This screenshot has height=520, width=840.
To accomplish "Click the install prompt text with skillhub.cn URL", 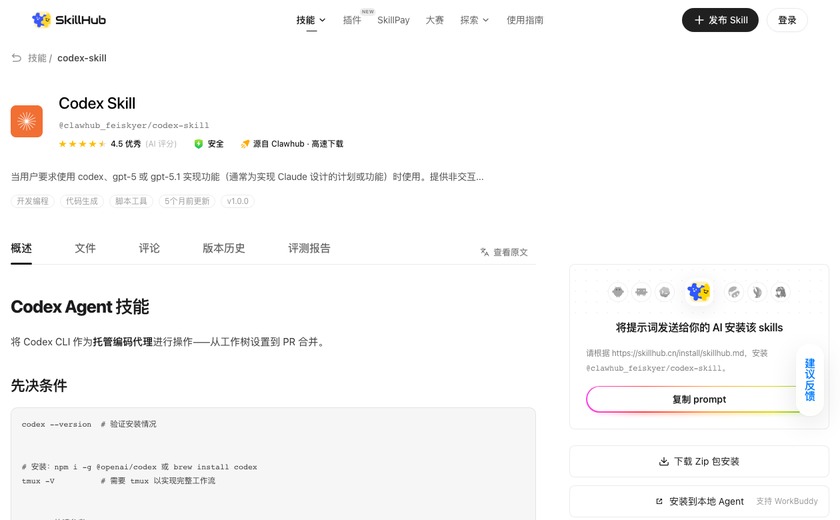I will pyautogui.click(x=677, y=360).
